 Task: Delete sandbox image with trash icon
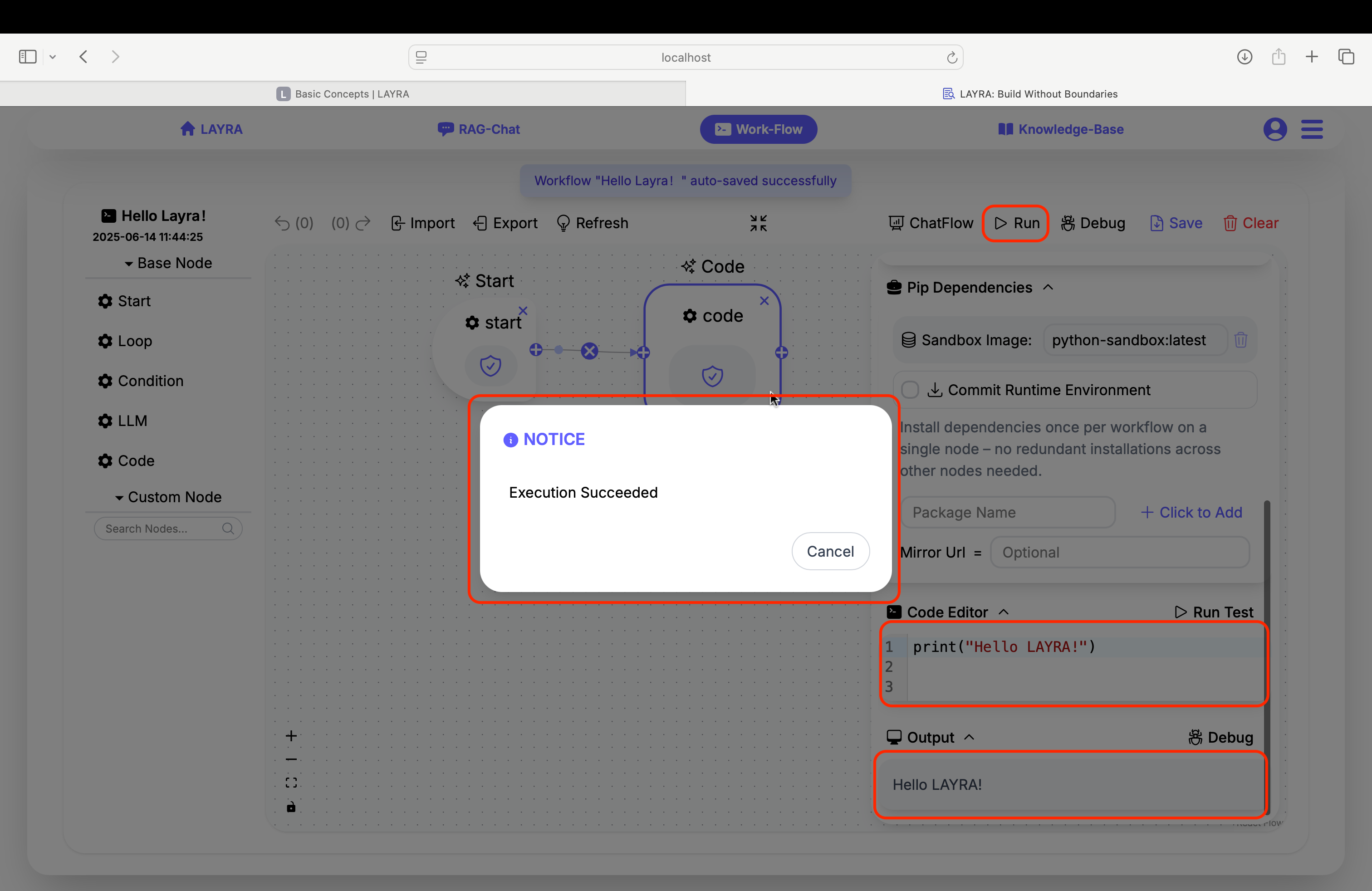click(x=1240, y=340)
